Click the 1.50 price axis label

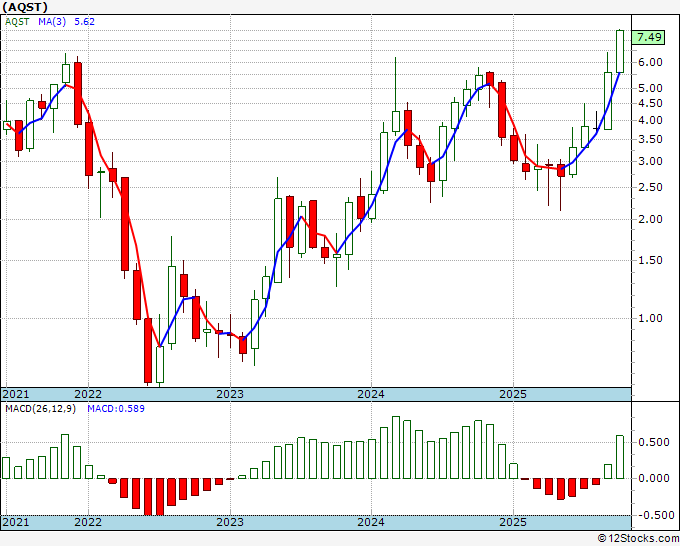click(x=650, y=260)
